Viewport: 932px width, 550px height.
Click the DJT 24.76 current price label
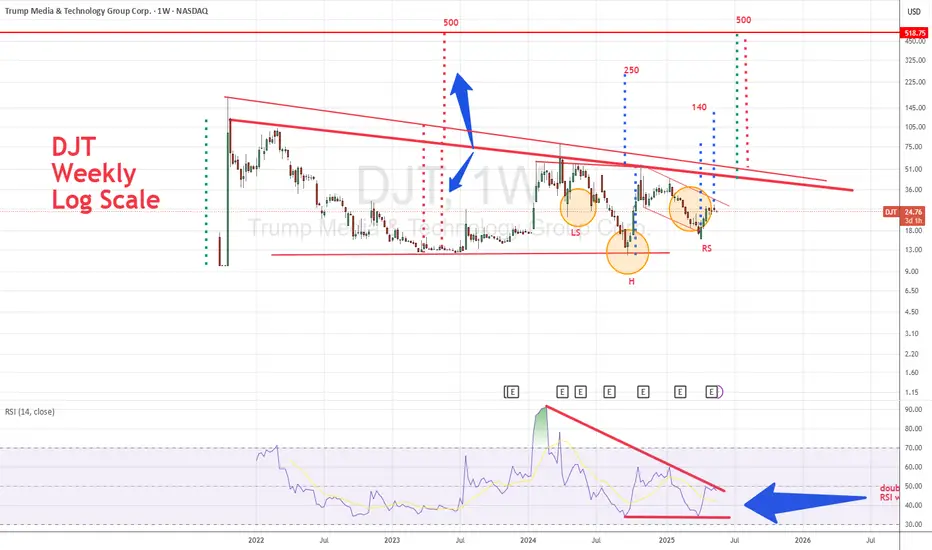point(905,215)
